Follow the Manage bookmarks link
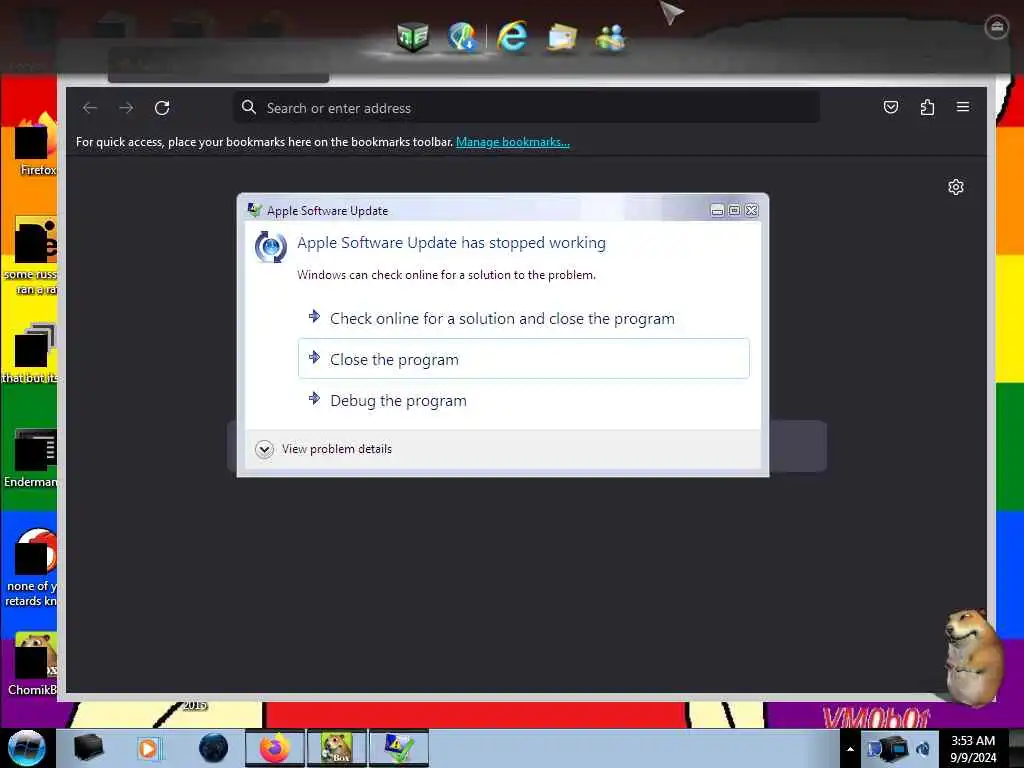 (x=513, y=142)
